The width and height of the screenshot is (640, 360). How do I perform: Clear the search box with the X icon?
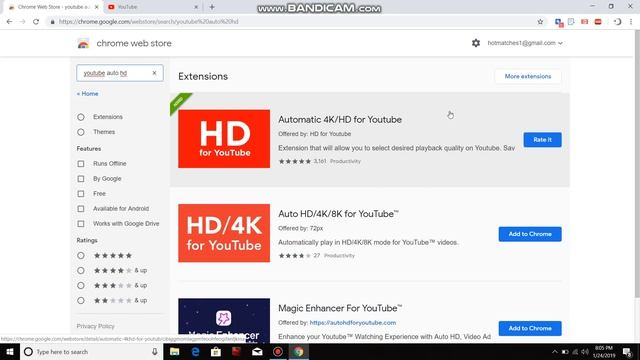[x=154, y=73]
